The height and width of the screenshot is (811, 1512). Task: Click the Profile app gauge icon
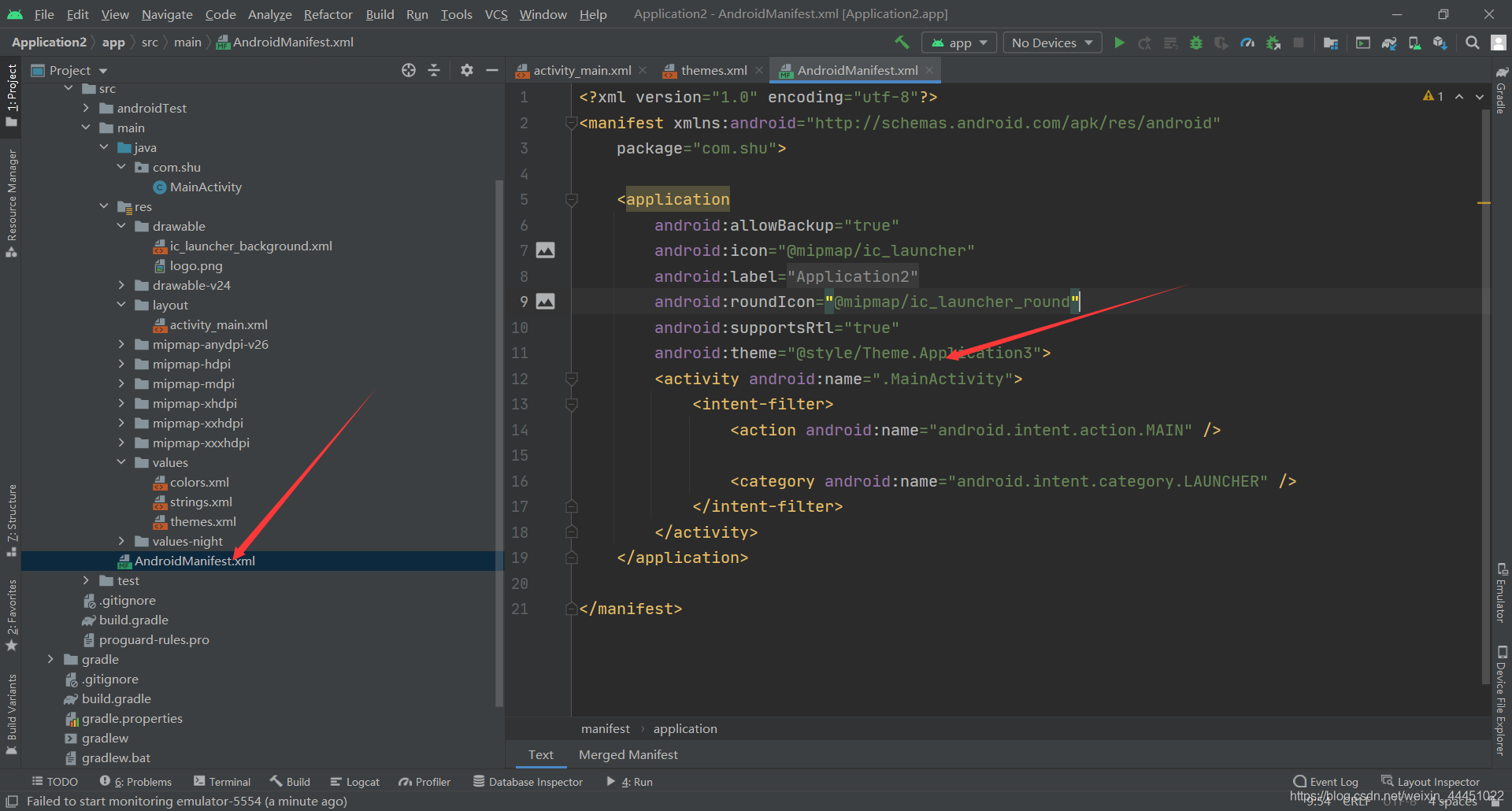coord(1247,43)
